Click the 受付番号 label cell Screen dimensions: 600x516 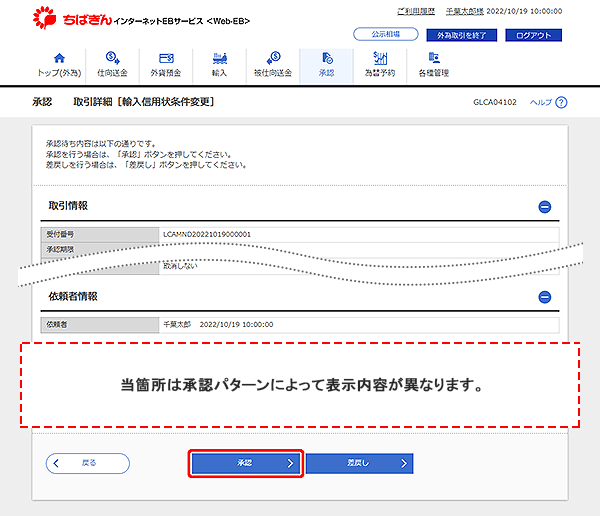pos(100,234)
